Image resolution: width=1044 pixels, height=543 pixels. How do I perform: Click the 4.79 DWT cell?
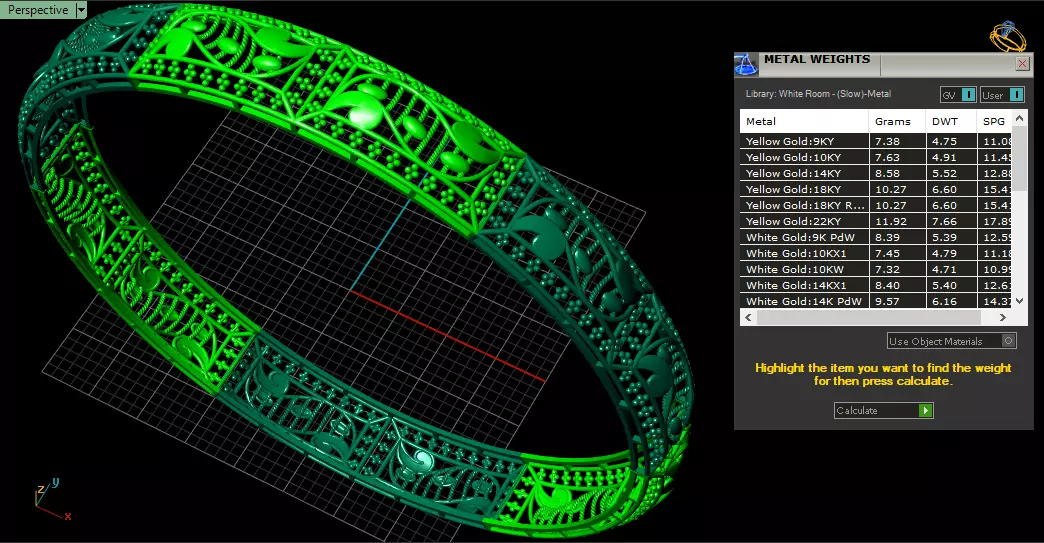pos(951,253)
